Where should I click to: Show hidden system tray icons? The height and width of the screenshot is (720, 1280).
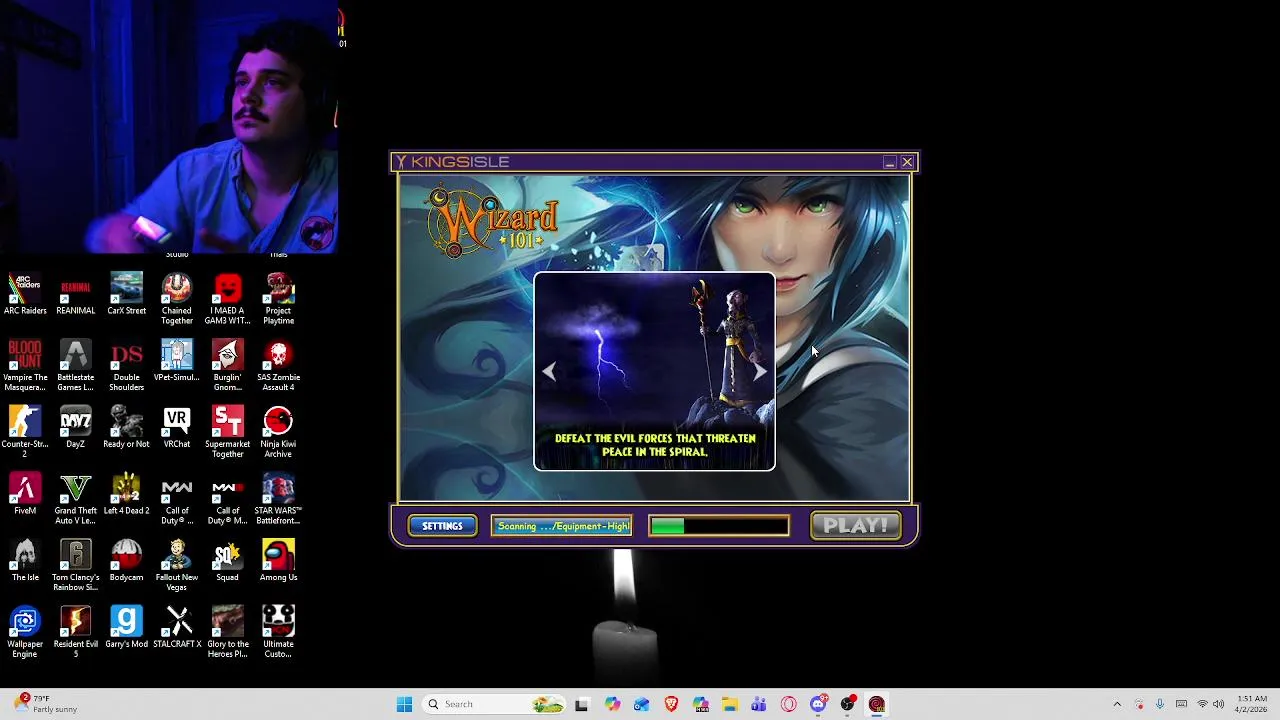(x=1117, y=704)
